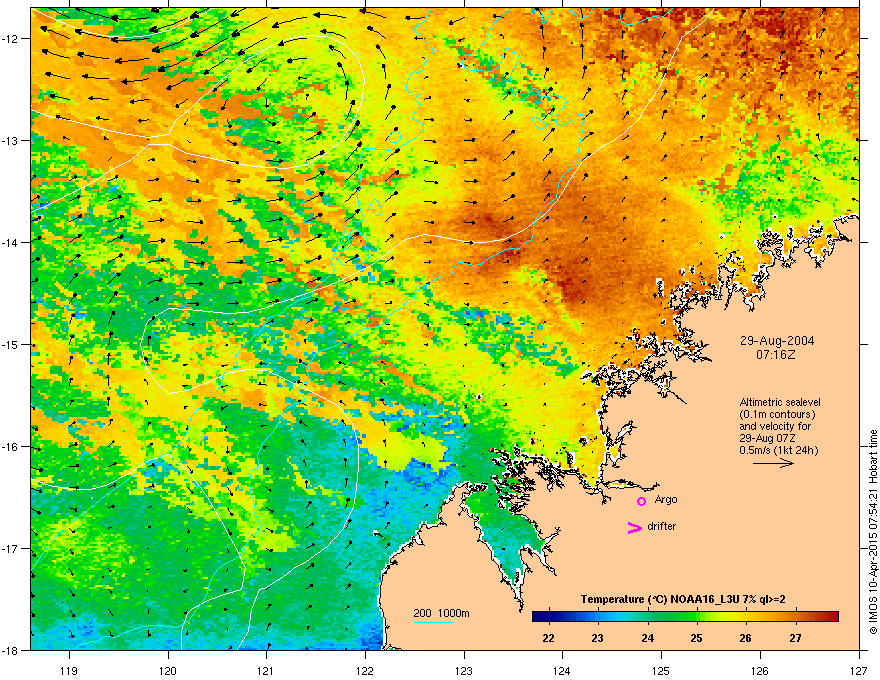Click the '200 1000m' depth label
The width and height of the screenshot is (880, 680).
pos(441,613)
